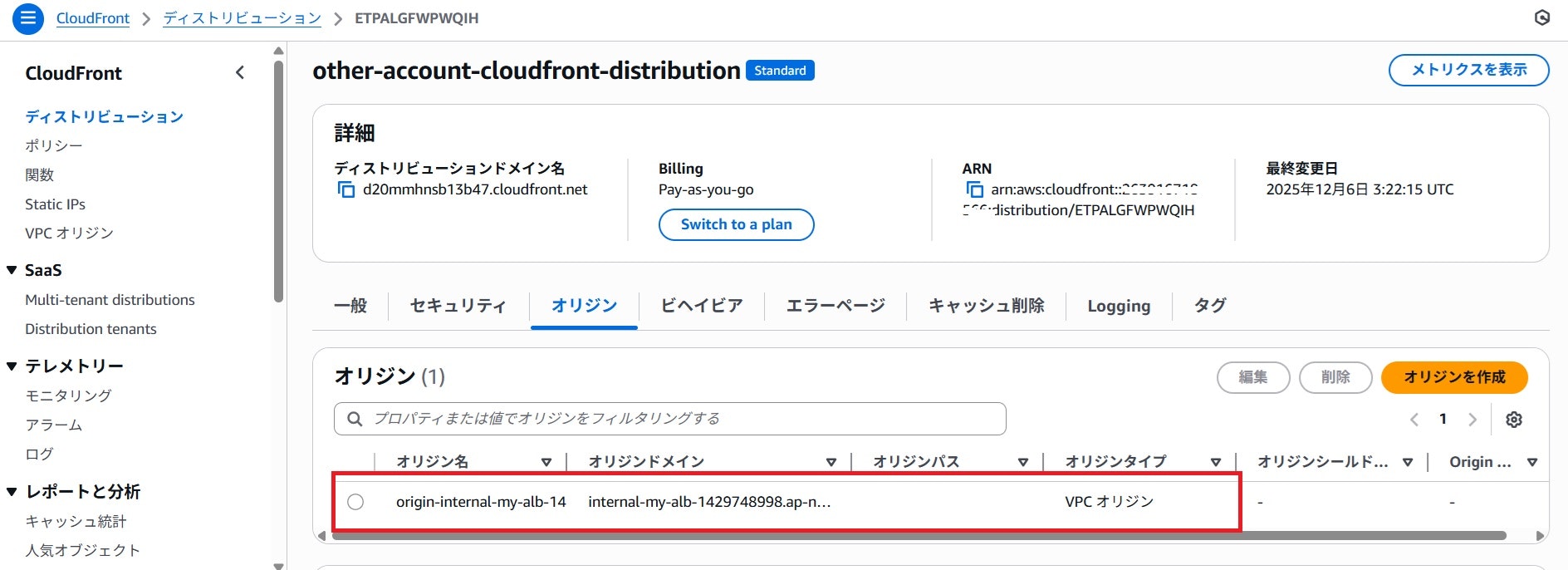Go to previous page of origins
1568x570 pixels.
[x=1414, y=419]
